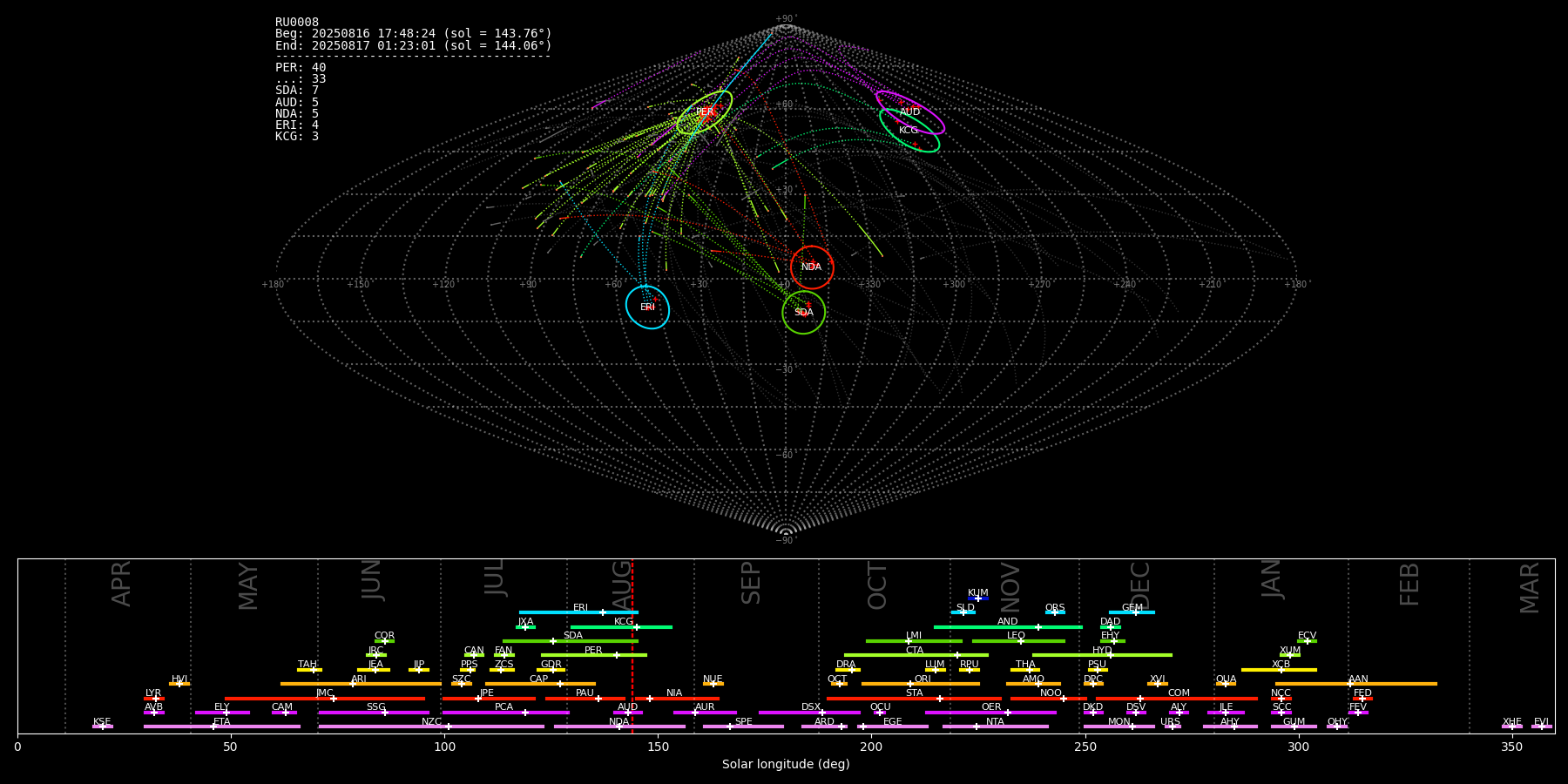Click the pink ETA bar in the timeline
1568x784 pixels.
pos(222,727)
